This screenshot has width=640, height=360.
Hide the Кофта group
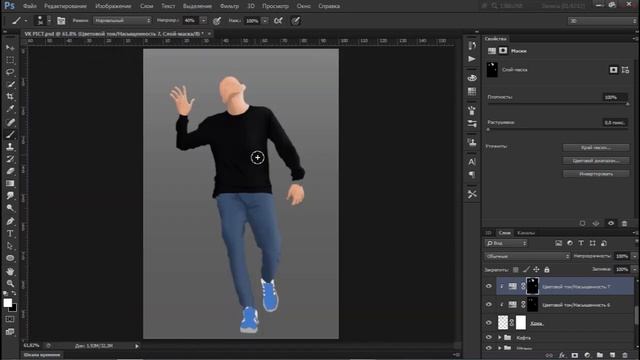pos(489,338)
